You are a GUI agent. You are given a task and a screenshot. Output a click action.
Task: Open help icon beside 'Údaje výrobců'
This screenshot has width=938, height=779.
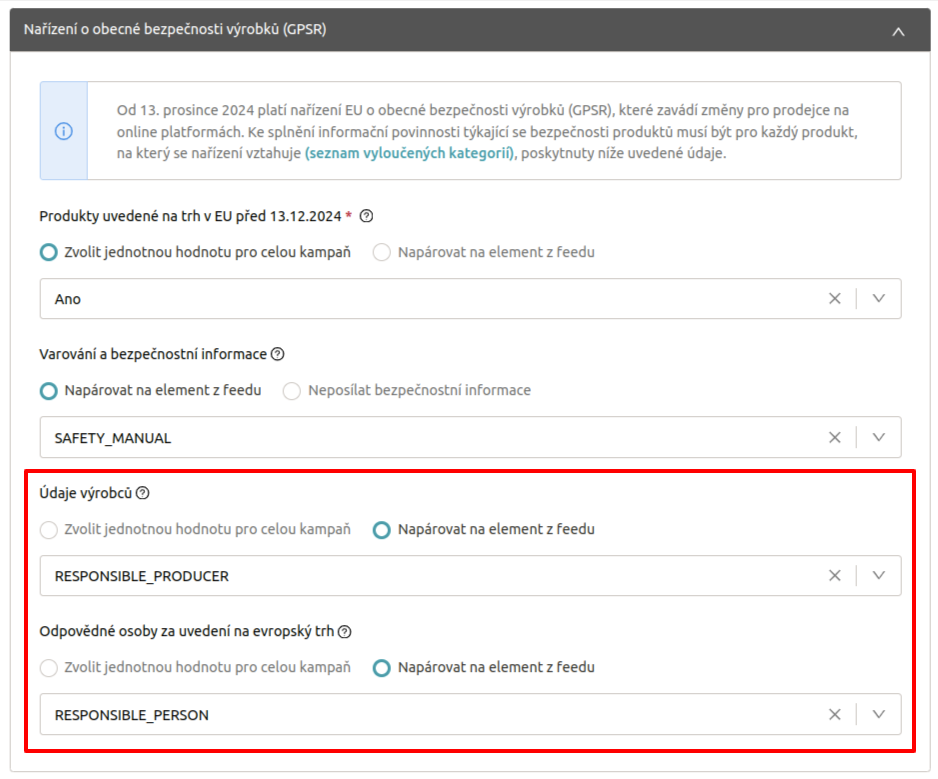[142, 493]
